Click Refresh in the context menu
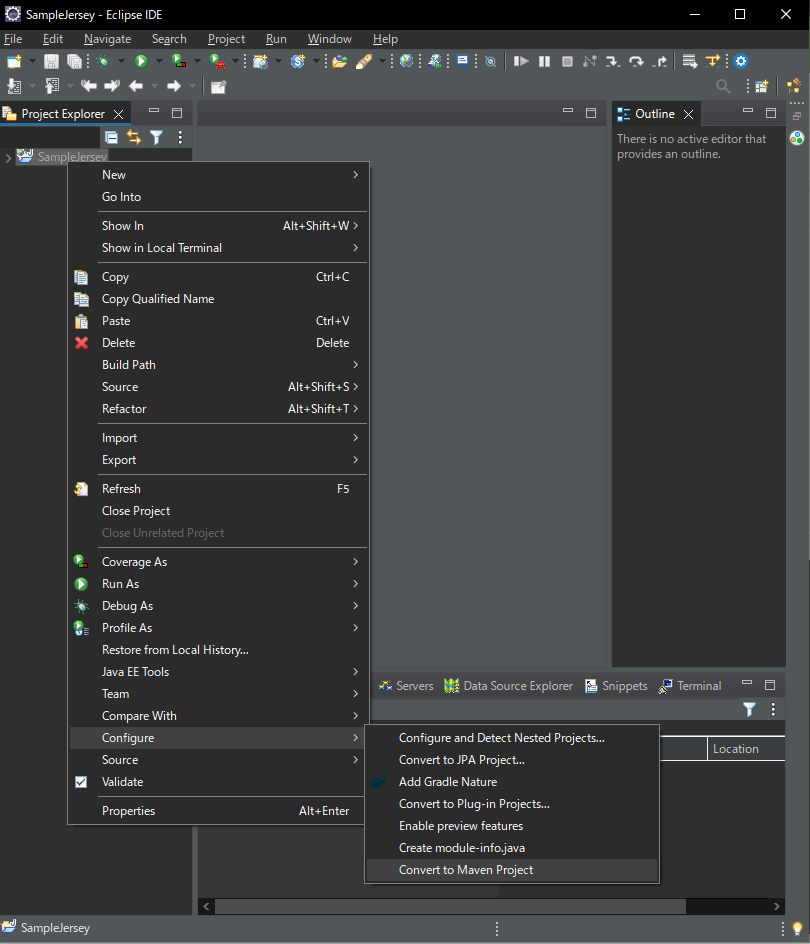This screenshot has height=944, width=810. 121,488
